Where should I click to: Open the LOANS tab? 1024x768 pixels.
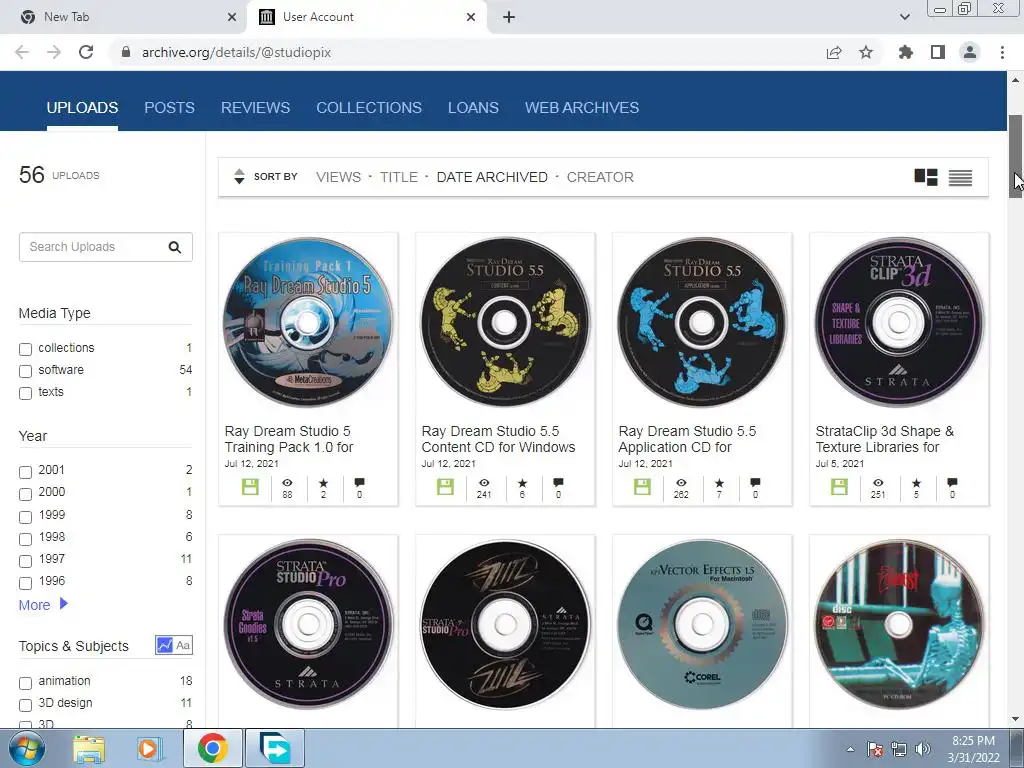[473, 107]
